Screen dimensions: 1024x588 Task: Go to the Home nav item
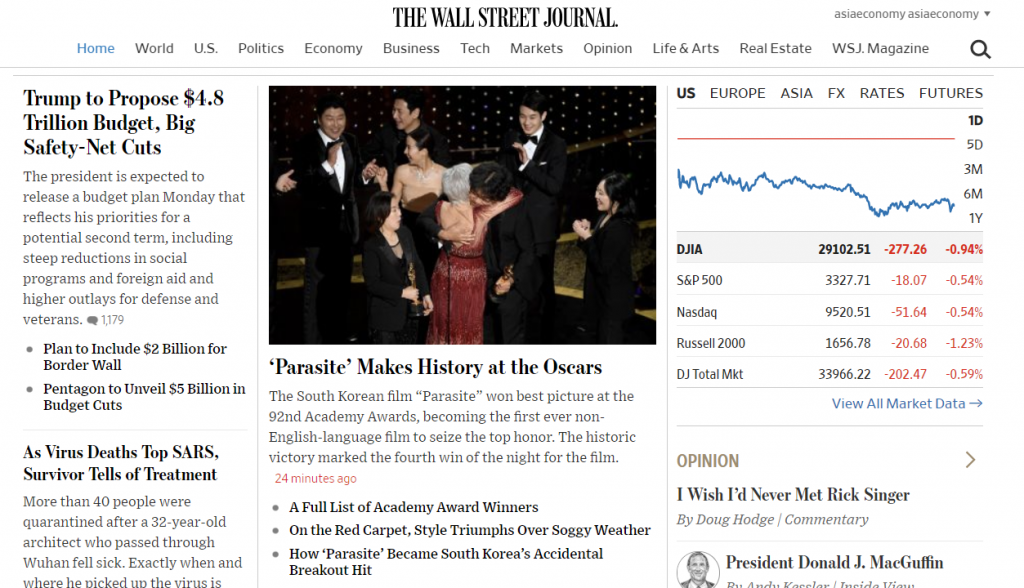(95, 48)
